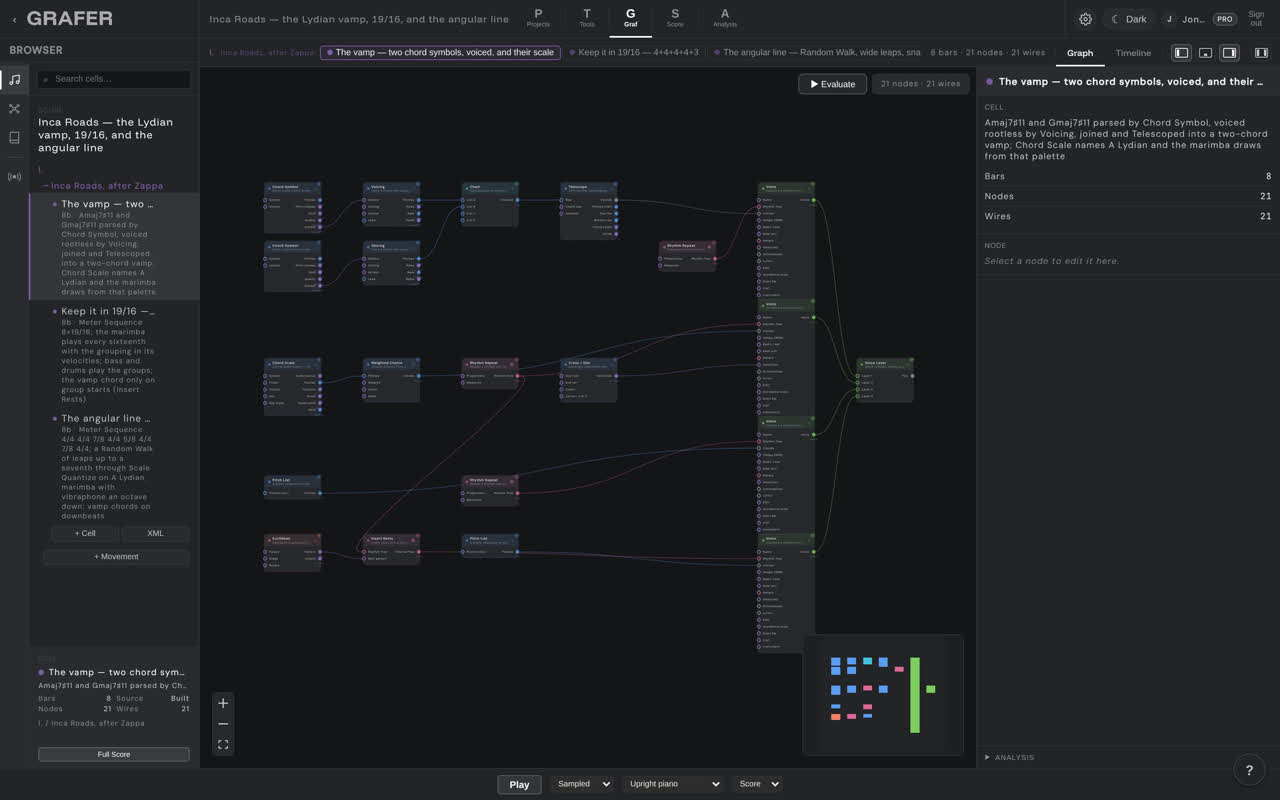Open the Score dropdown in bottom bar
The height and width of the screenshot is (800, 1280).
(757, 784)
